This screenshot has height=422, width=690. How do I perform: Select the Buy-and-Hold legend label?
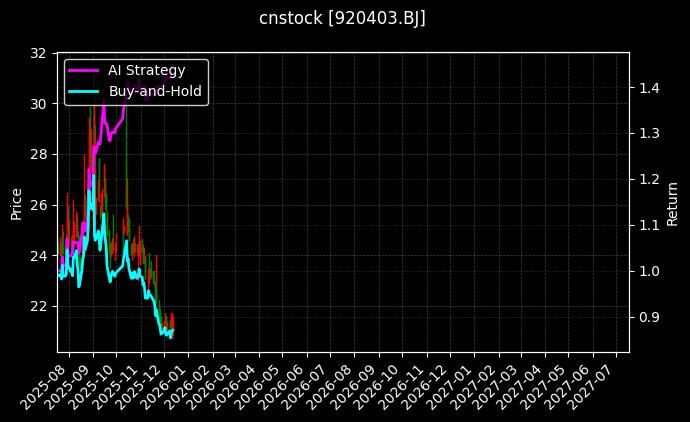(155, 91)
